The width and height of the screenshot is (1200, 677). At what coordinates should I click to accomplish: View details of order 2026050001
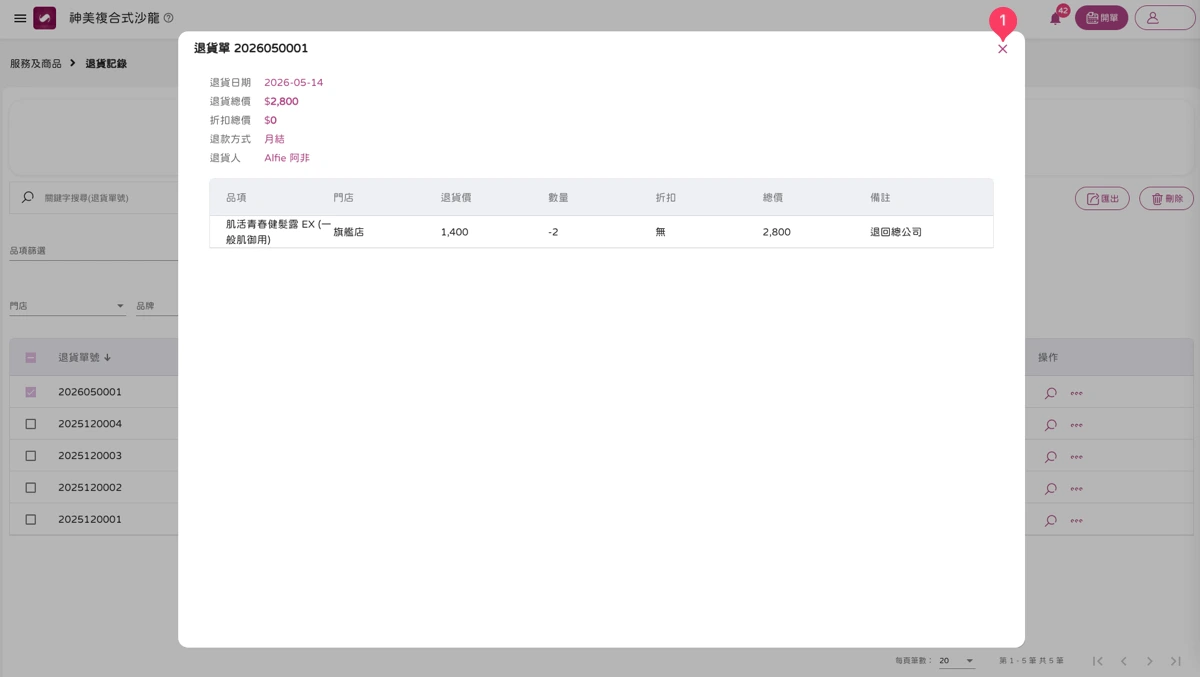click(1050, 393)
